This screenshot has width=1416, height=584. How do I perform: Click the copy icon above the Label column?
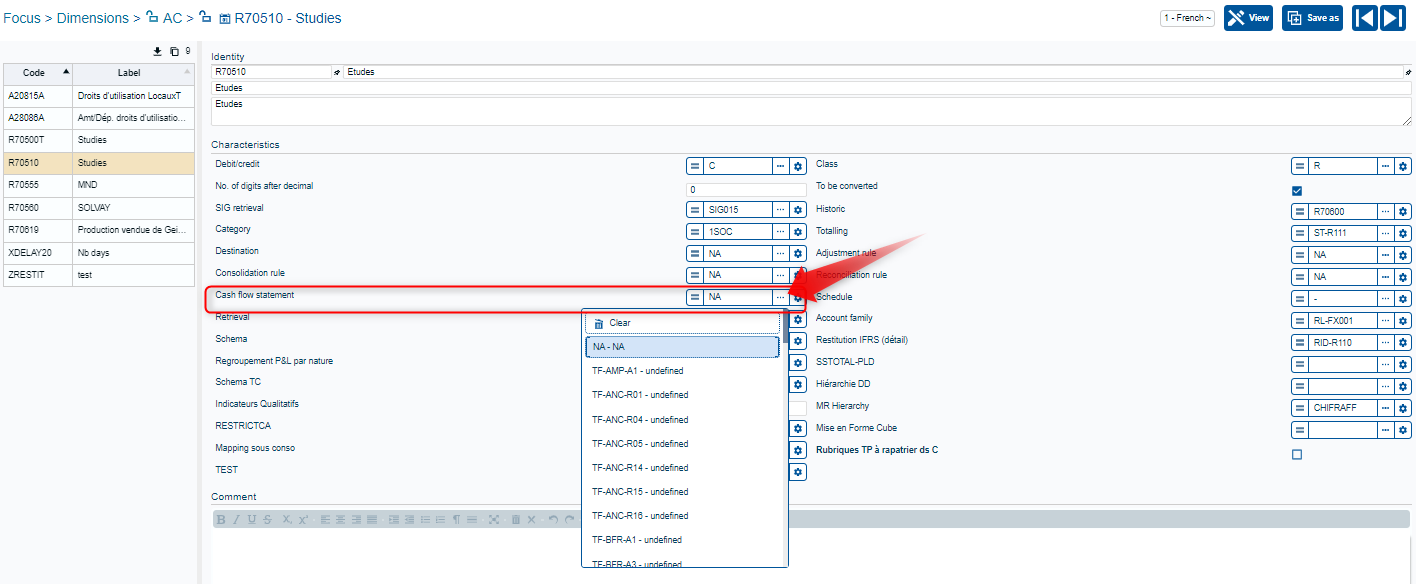click(174, 51)
